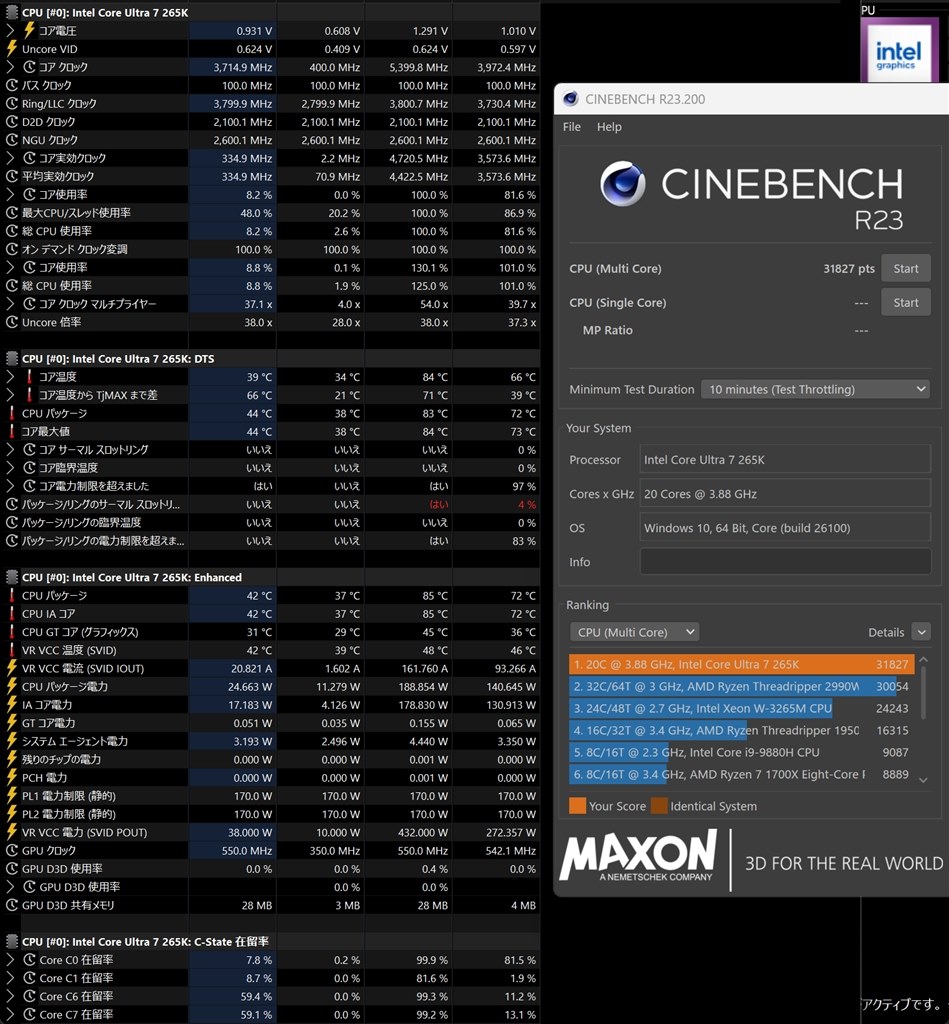This screenshot has width=949, height=1024.
Task: Click the lightning icon beside PL1 電力制限 (静的)
Action: (x=12, y=796)
